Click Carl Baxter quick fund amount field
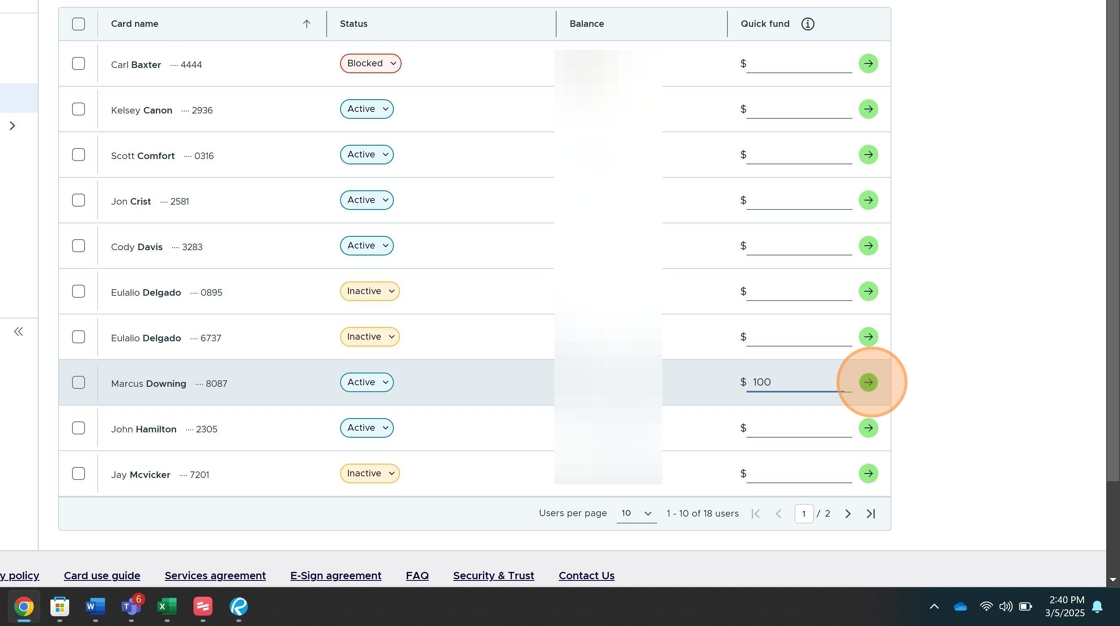Viewport: 1120px width, 626px height. click(x=799, y=64)
